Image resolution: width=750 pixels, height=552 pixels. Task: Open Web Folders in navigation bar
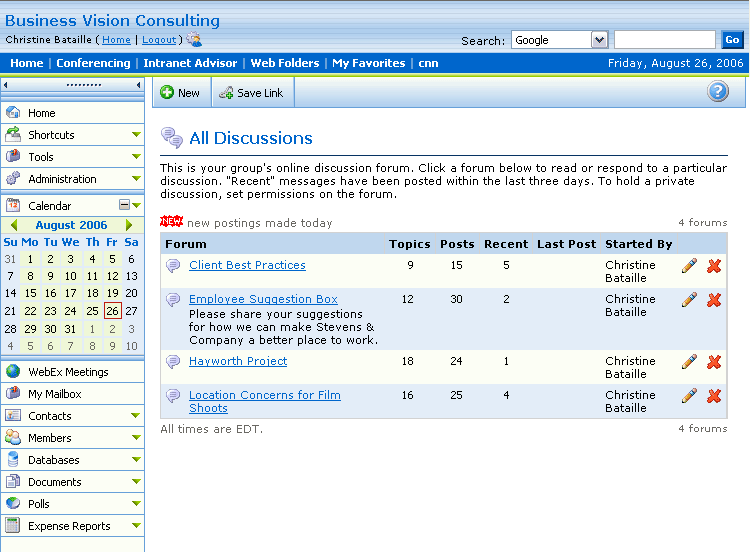285,63
